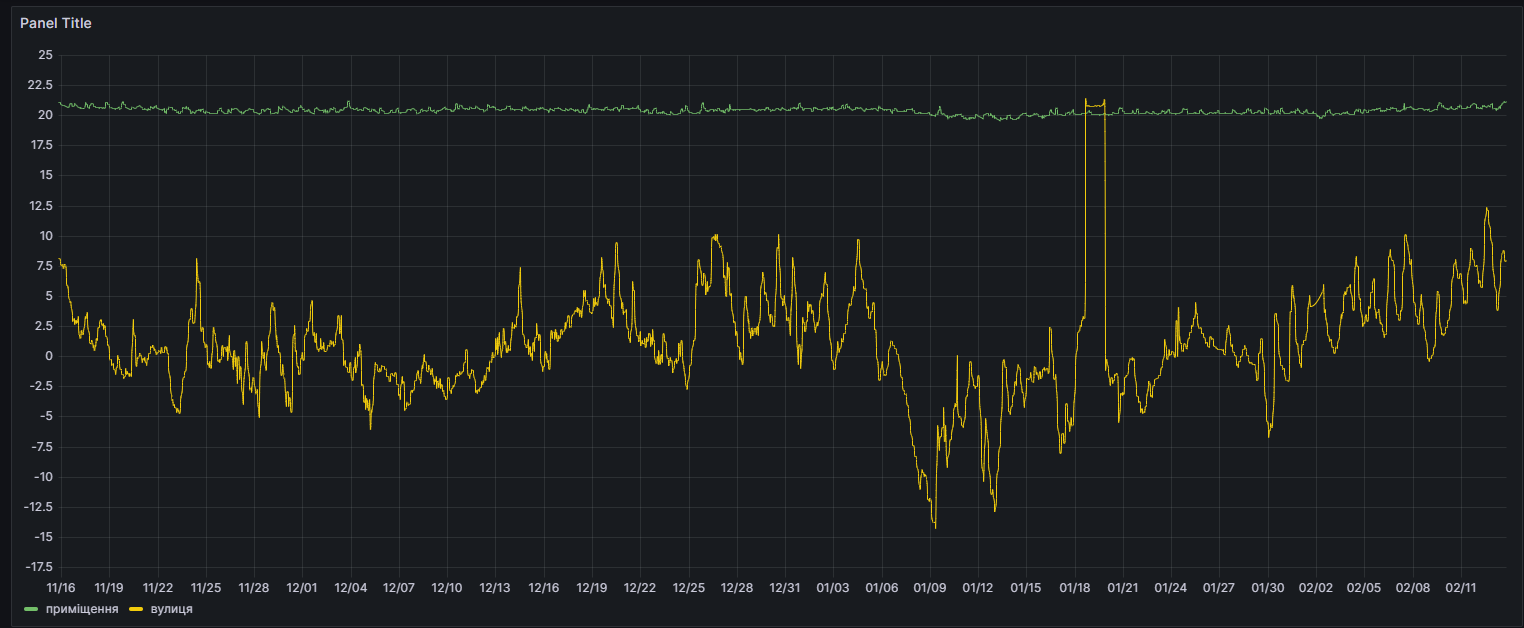Click the yellow line's lowest dip near 01/09
Screen dimensions: 1524x628
(935, 527)
